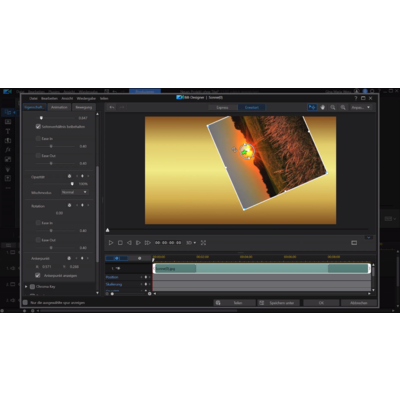This screenshot has height=400, width=400.
Task: Open the Mischmodus Normal dropdown
Action: coord(74,192)
